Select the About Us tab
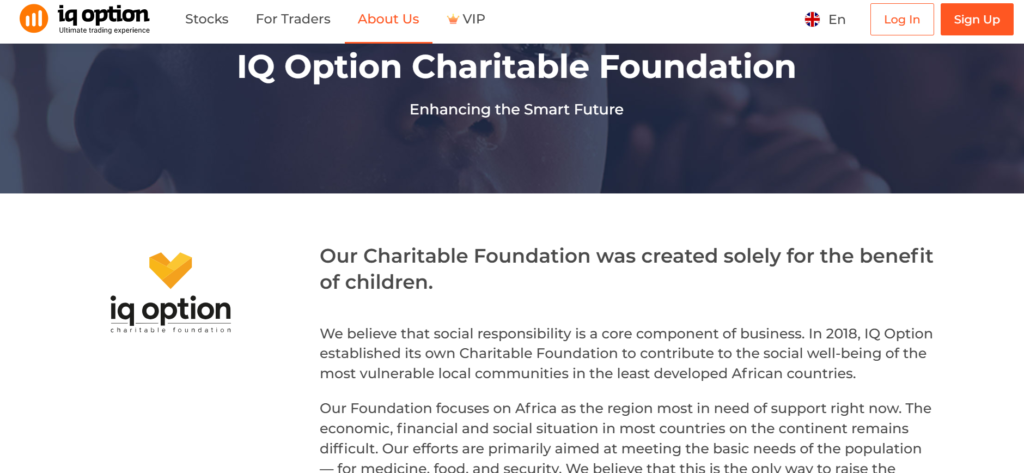 [x=389, y=20]
